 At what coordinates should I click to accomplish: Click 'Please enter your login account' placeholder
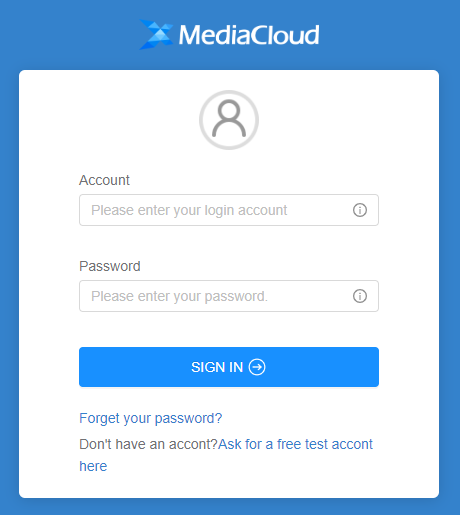point(189,210)
